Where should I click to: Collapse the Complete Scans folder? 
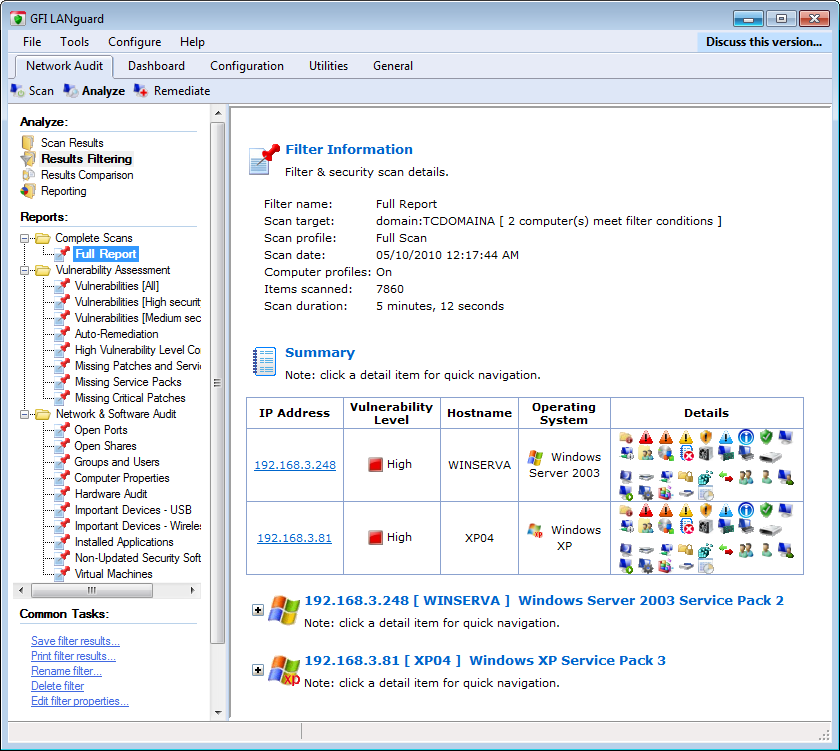(x=25, y=238)
